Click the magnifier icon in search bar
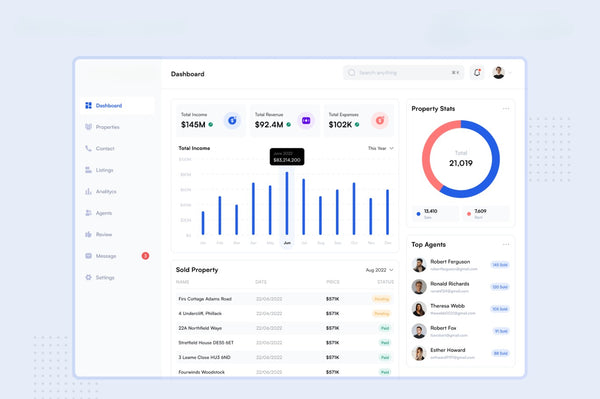 click(x=352, y=72)
